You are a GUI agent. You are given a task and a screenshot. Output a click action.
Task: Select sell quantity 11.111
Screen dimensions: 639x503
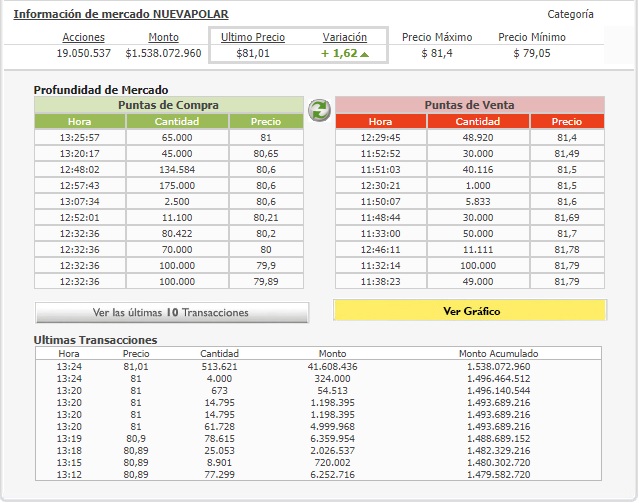478,249
